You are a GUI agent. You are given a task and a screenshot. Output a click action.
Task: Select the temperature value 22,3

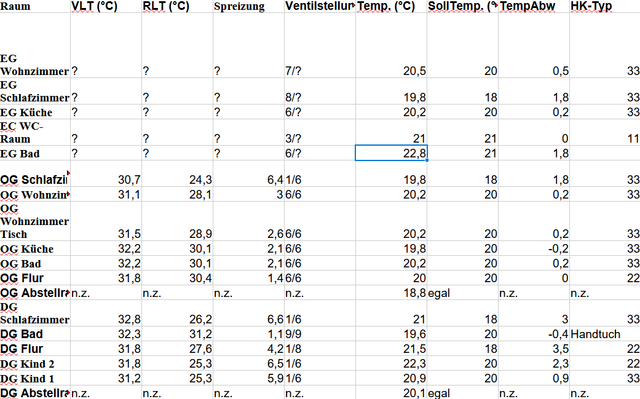pos(391,364)
